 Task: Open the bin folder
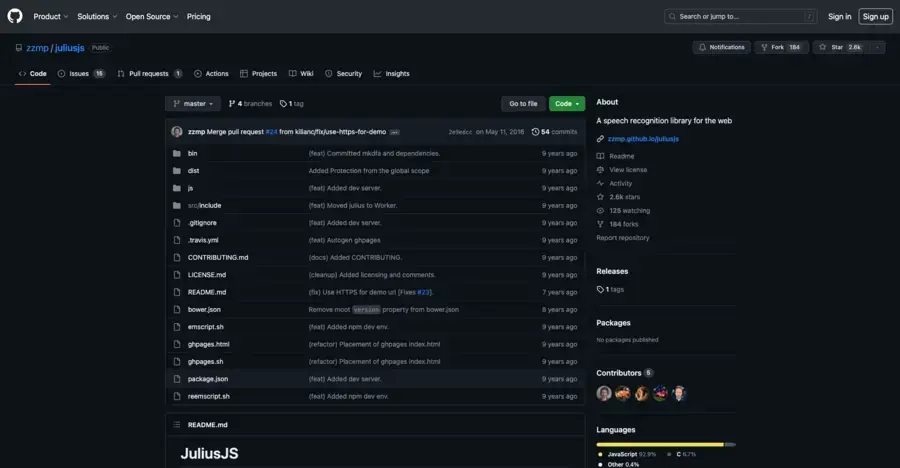pos(192,153)
